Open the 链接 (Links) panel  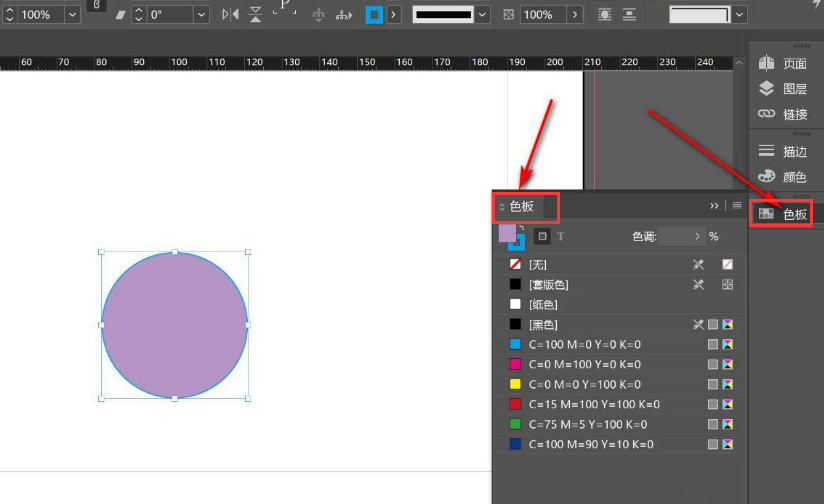(x=782, y=114)
